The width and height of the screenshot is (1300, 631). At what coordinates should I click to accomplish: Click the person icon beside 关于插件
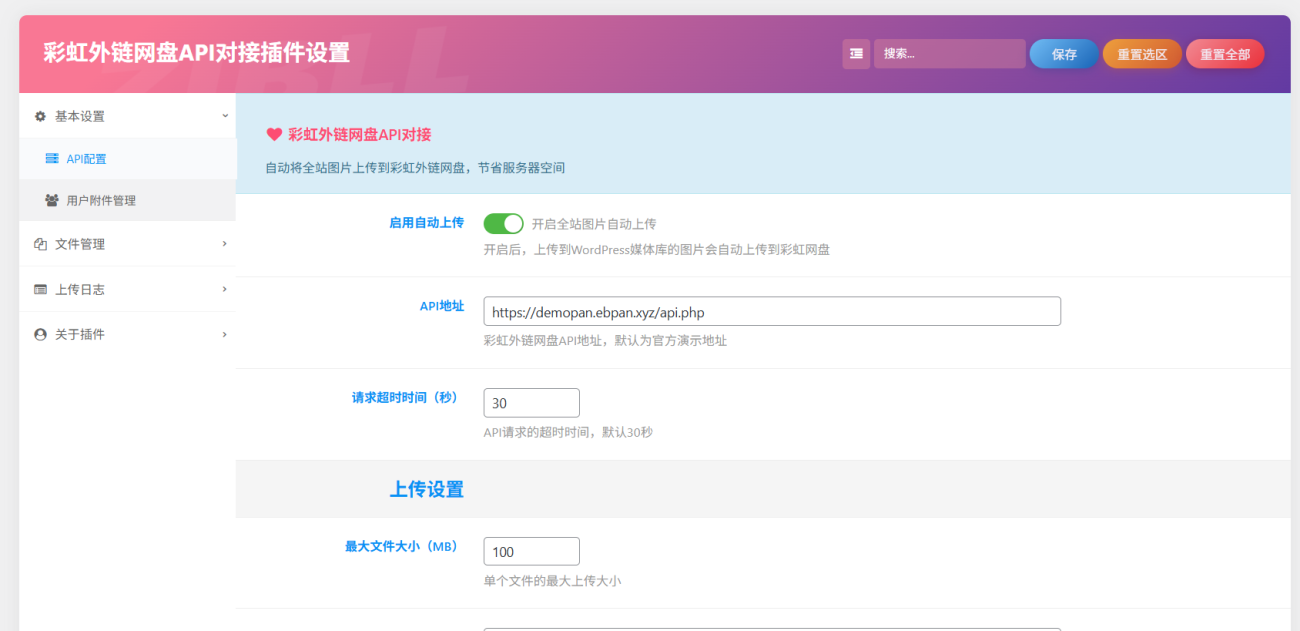tap(39, 334)
